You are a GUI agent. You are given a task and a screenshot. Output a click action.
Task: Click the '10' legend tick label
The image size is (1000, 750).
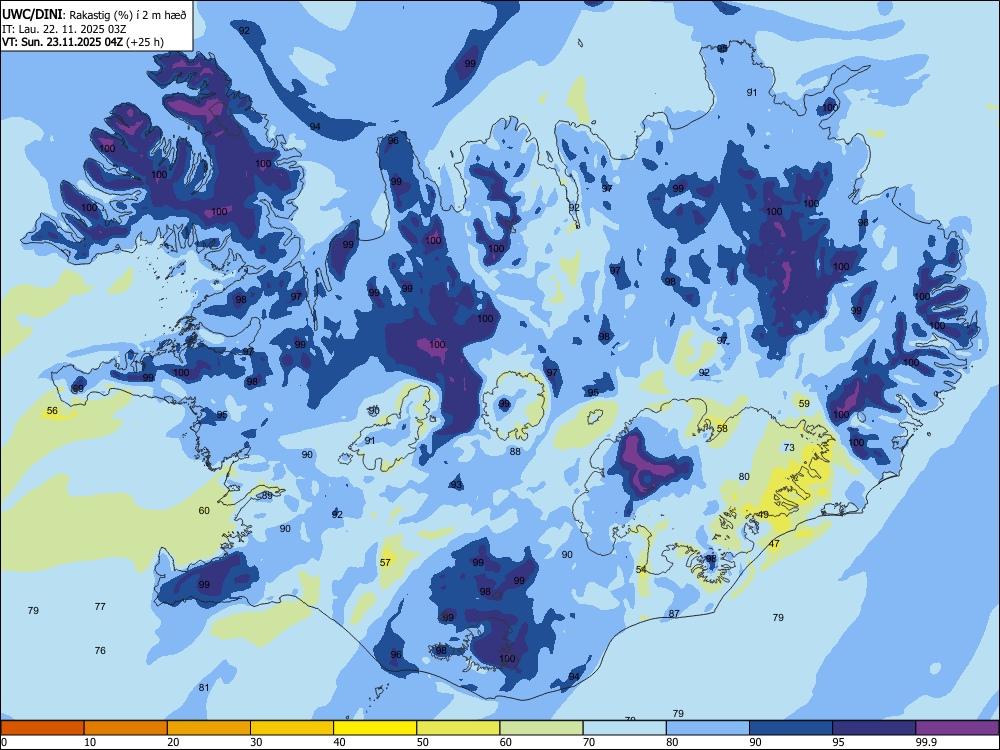90,742
